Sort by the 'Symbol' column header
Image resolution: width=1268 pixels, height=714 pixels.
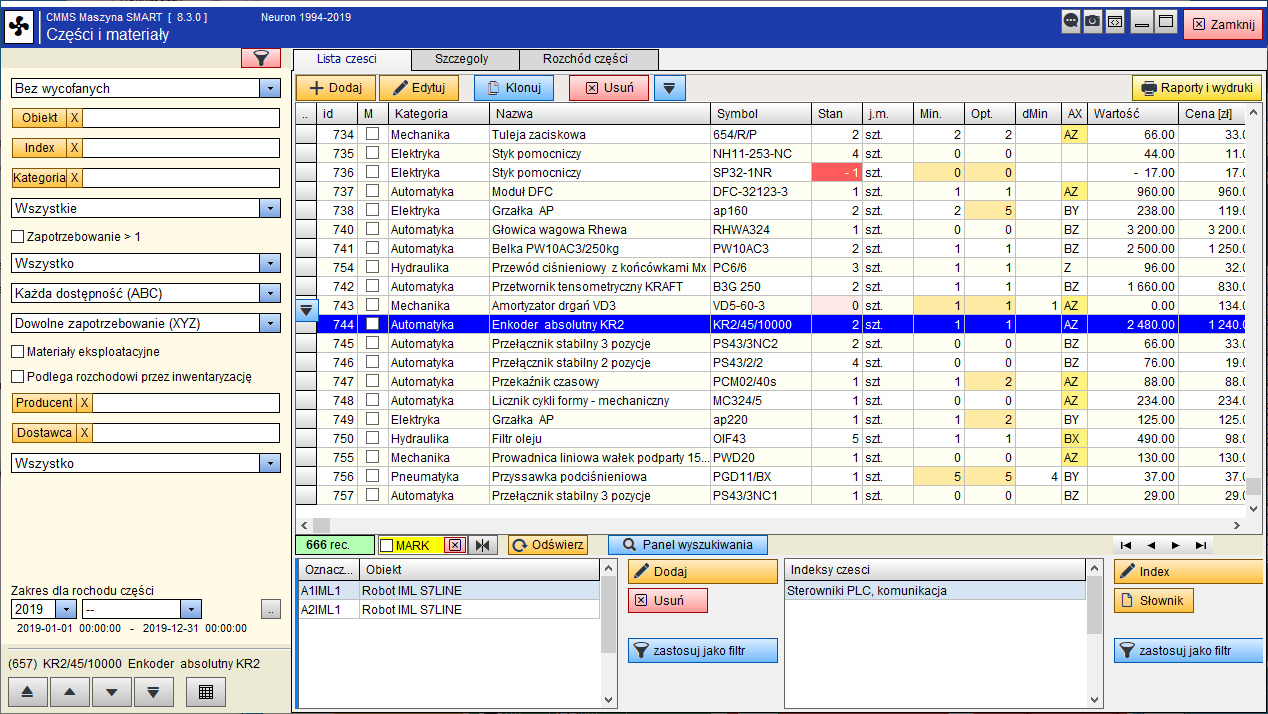pyautogui.click(x=760, y=114)
